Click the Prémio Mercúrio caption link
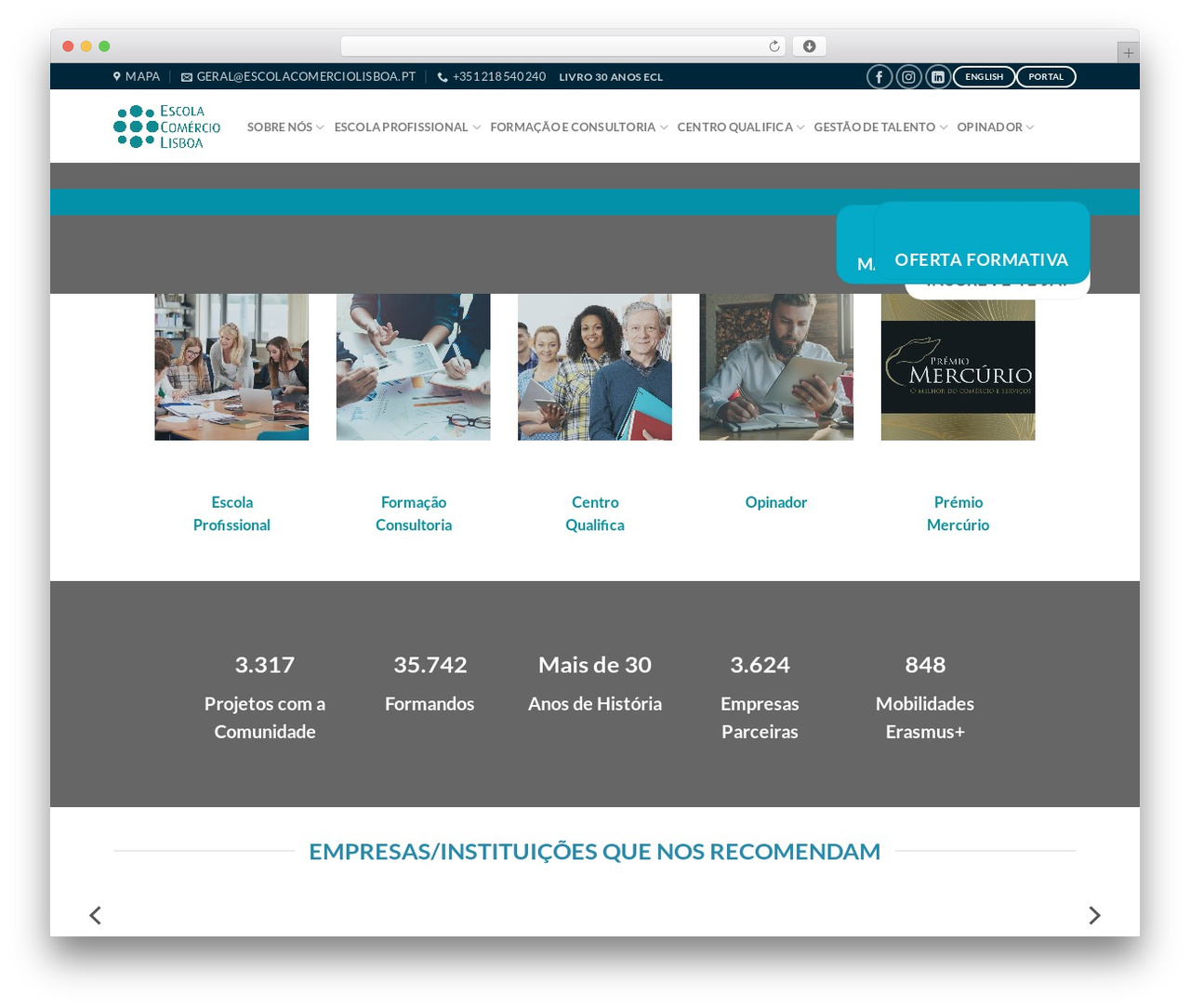The width and height of the screenshot is (1190, 1008). [958, 513]
